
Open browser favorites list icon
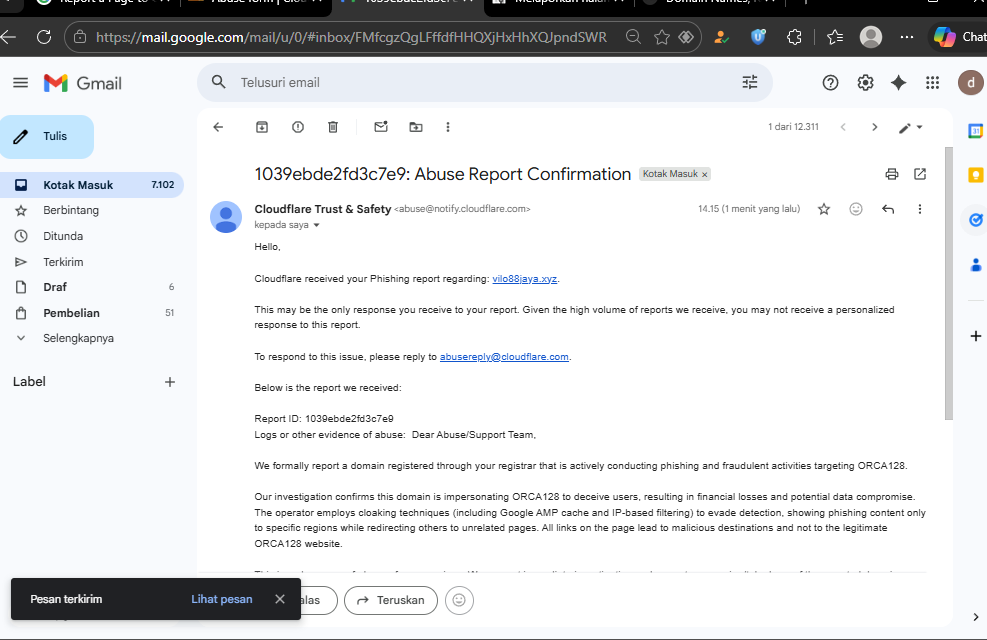coord(835,37)
